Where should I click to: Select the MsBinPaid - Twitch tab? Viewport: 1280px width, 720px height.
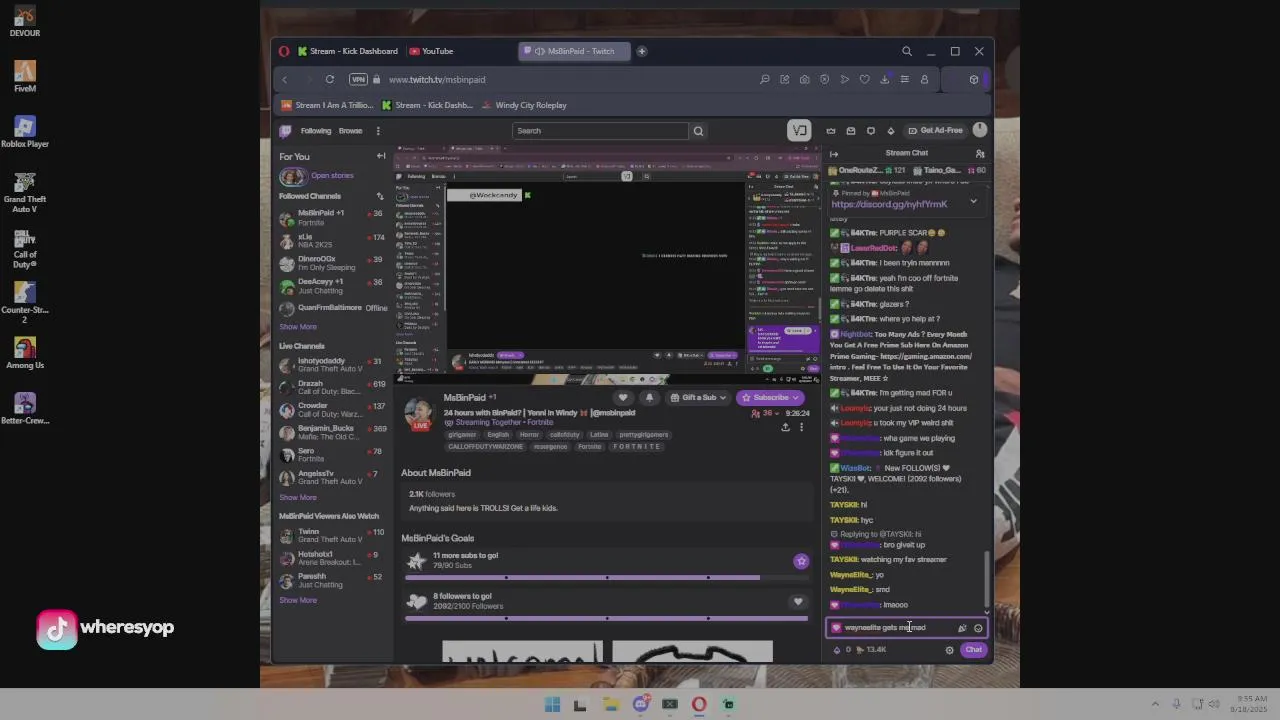click(x=573, y=51)
